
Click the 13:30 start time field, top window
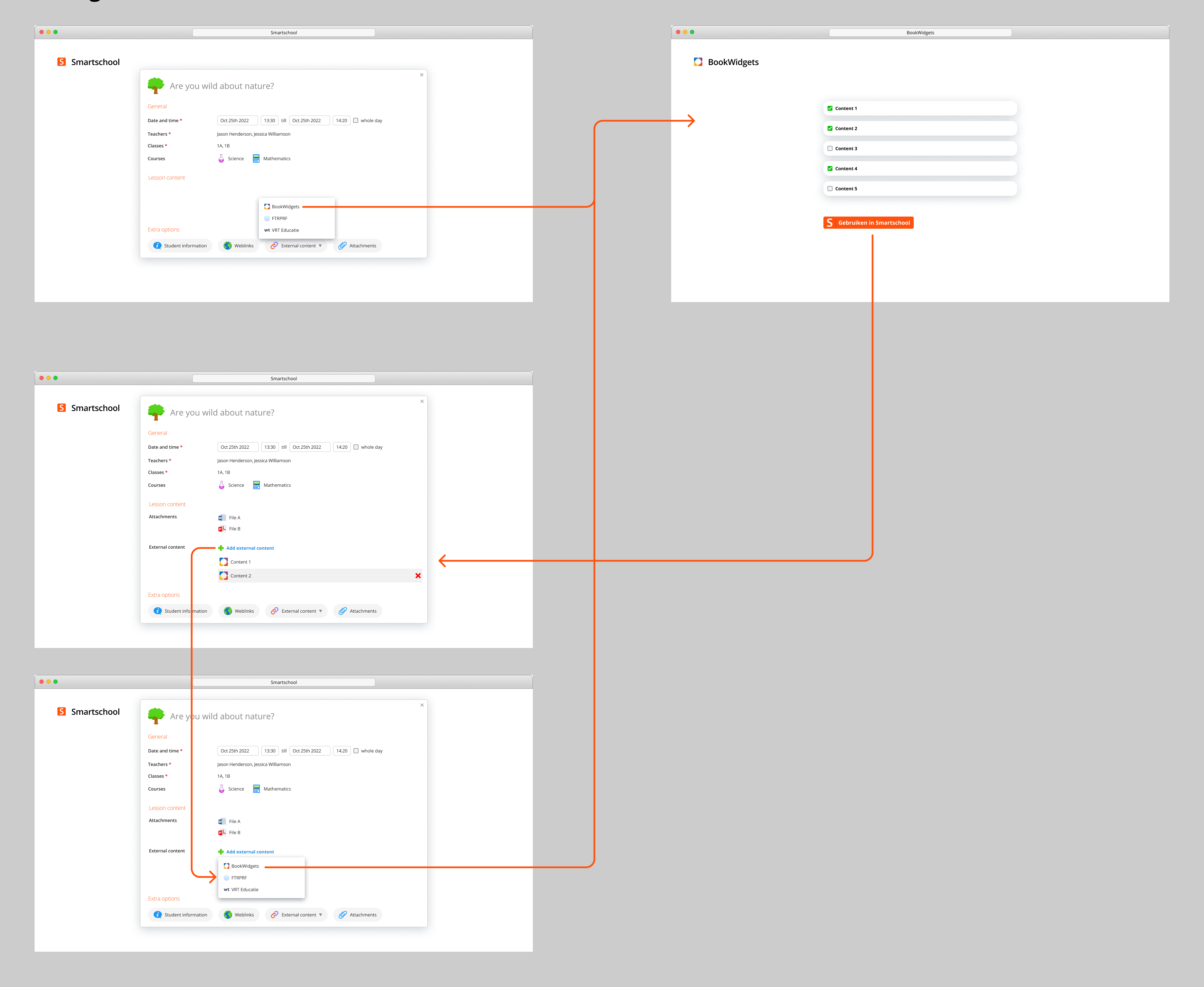tap(270, 120)
